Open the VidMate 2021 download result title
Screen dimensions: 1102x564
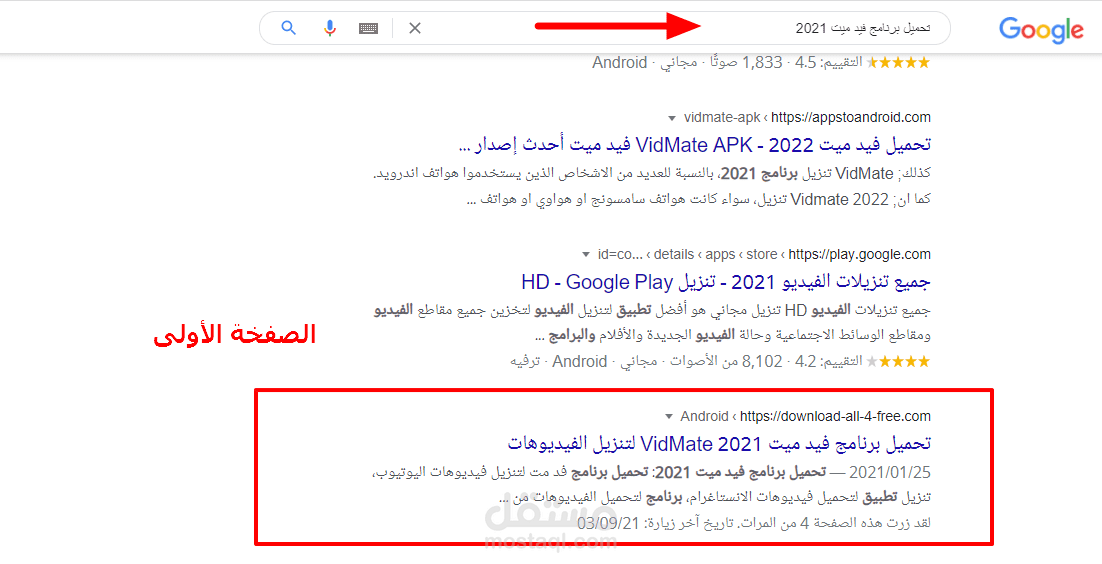pos(719,444)
